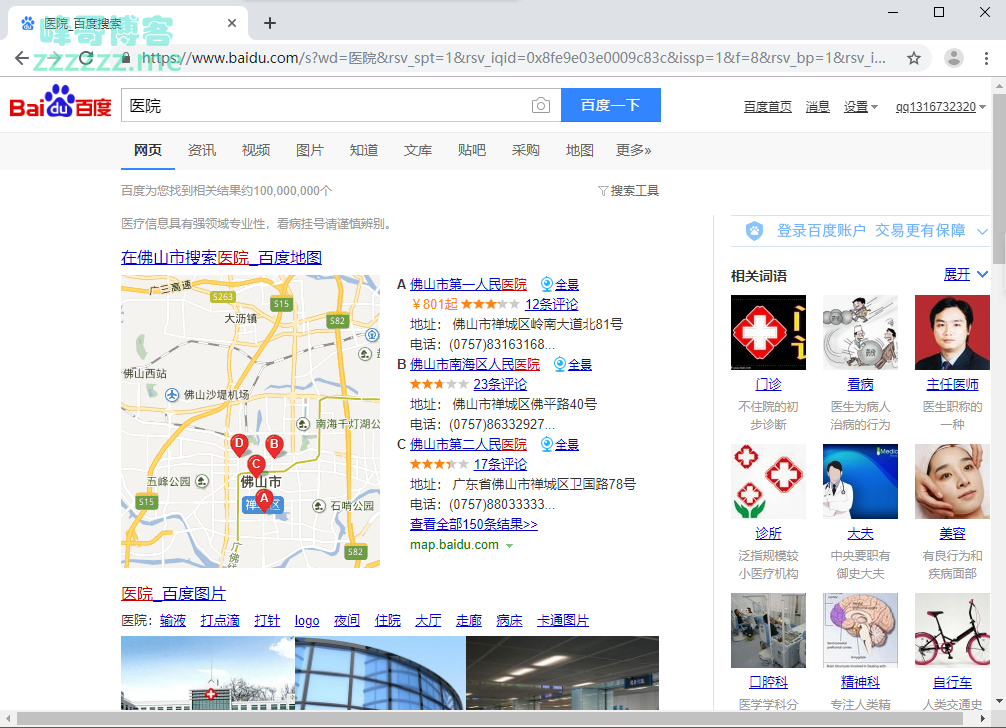Open the 佛山市第一人民医院 link
Image resolution: width=1006 pixels, height=728 pixels.
tap(468, 284)
